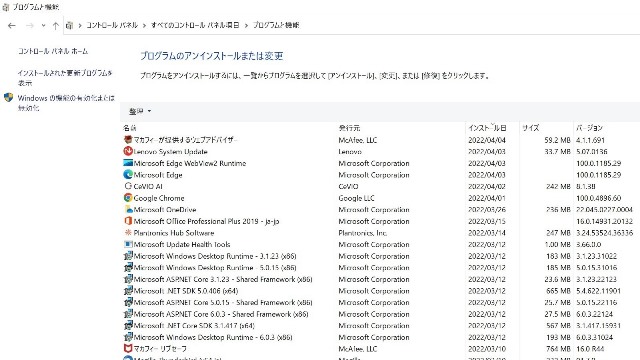Screen dimensions: 640x360
Task: Click the Back arrow in navigation bar
Action: (x=11, y=25)
